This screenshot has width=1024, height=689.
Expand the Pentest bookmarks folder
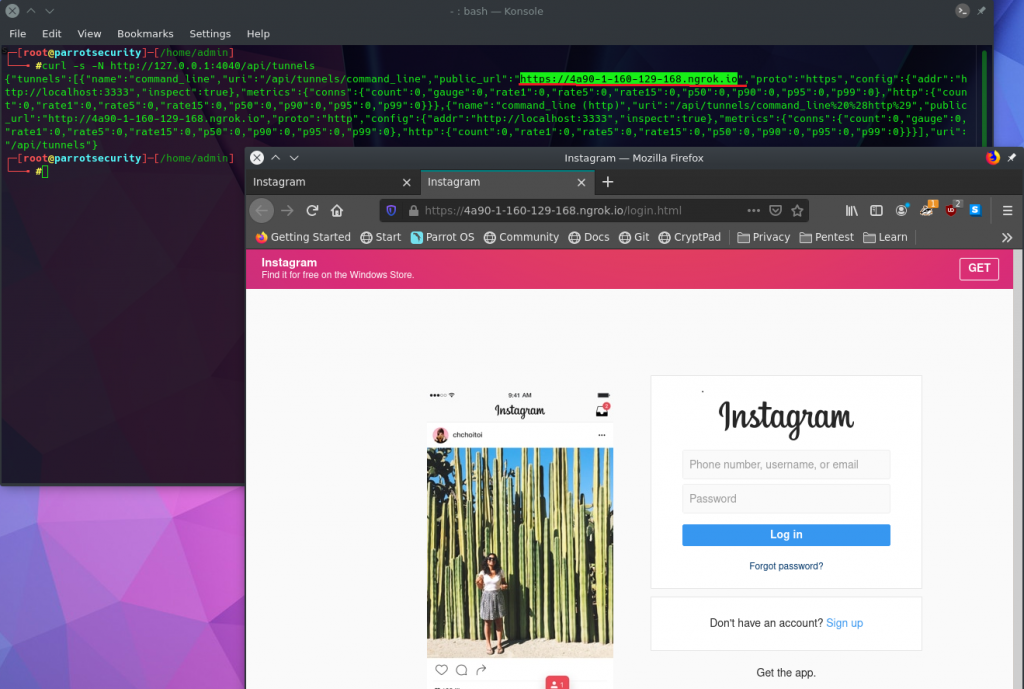pos(826,237)
